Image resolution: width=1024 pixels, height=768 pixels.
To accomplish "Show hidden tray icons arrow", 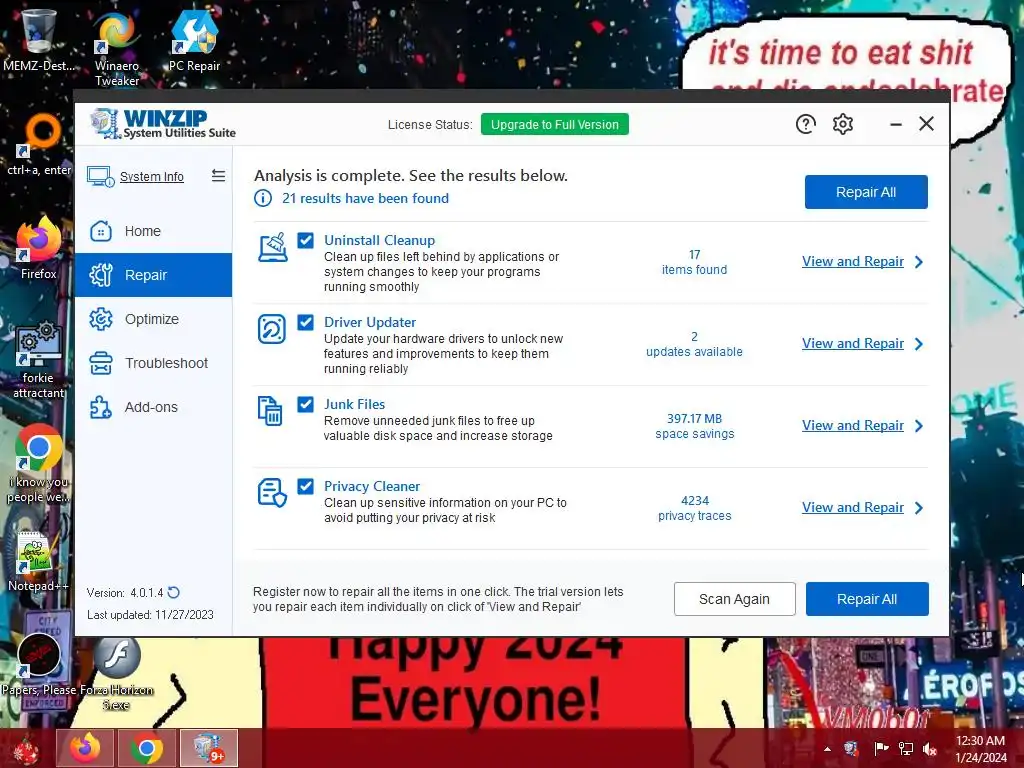I will [x=827, y=749].
